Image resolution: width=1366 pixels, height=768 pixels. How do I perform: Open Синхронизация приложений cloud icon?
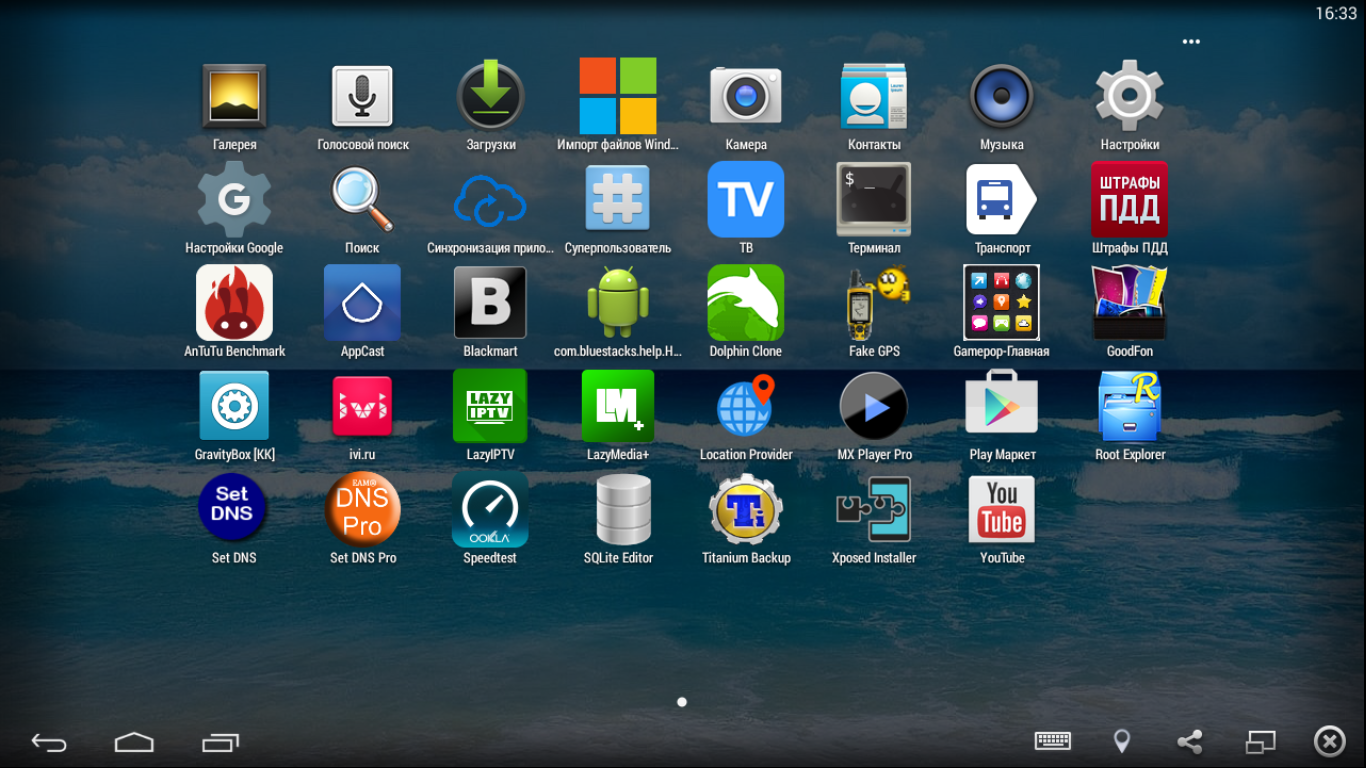490,202
